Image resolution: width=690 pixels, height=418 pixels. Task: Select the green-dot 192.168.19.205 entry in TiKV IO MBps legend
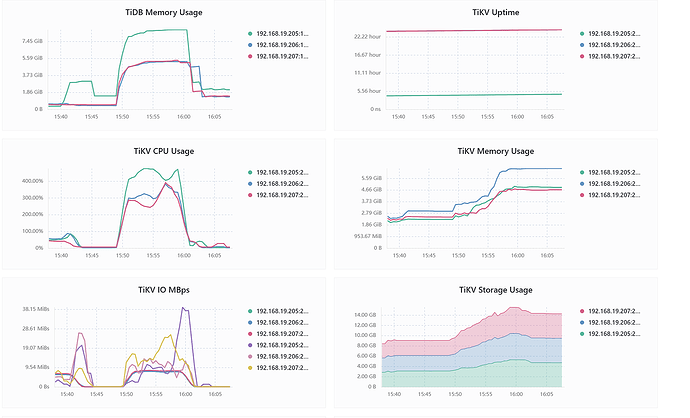tap(278, 311)
